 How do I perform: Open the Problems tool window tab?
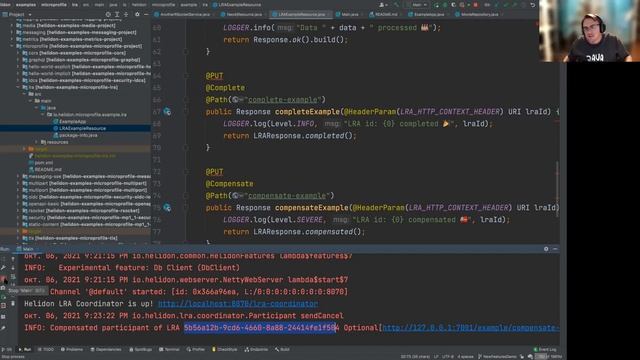point(72,349)
